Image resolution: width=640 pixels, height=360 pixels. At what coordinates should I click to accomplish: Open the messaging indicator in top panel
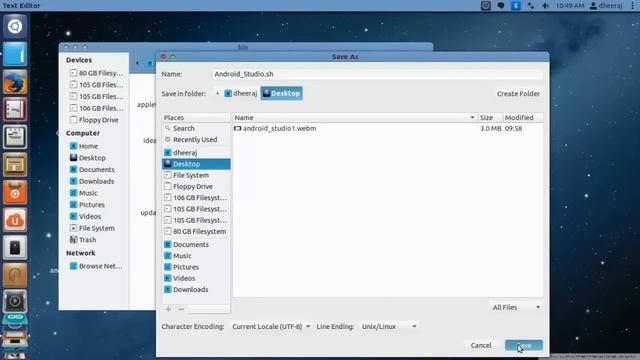pos(500,6)
